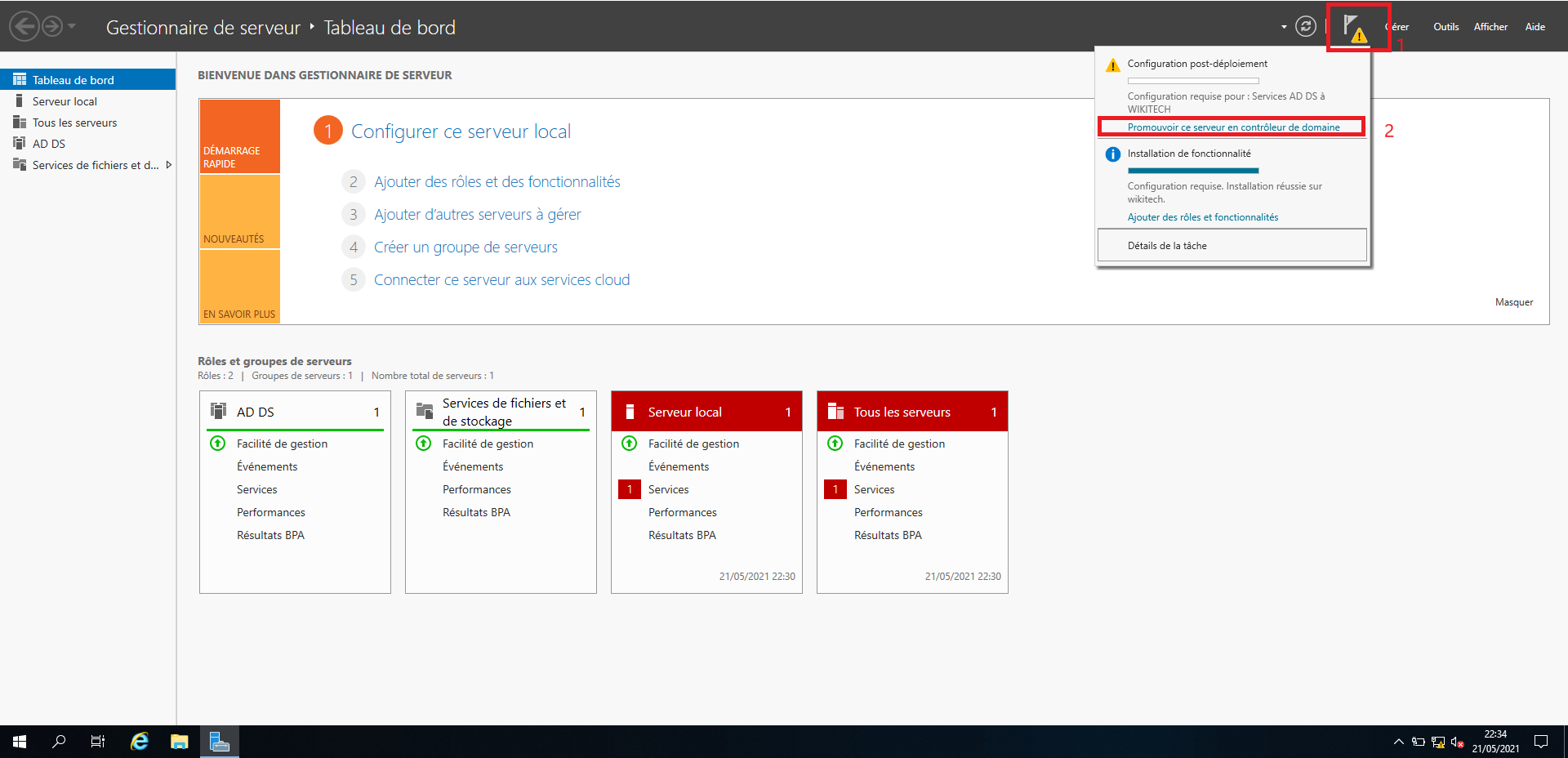Click red Services alert in Serveur local

[x=630, y=489]
